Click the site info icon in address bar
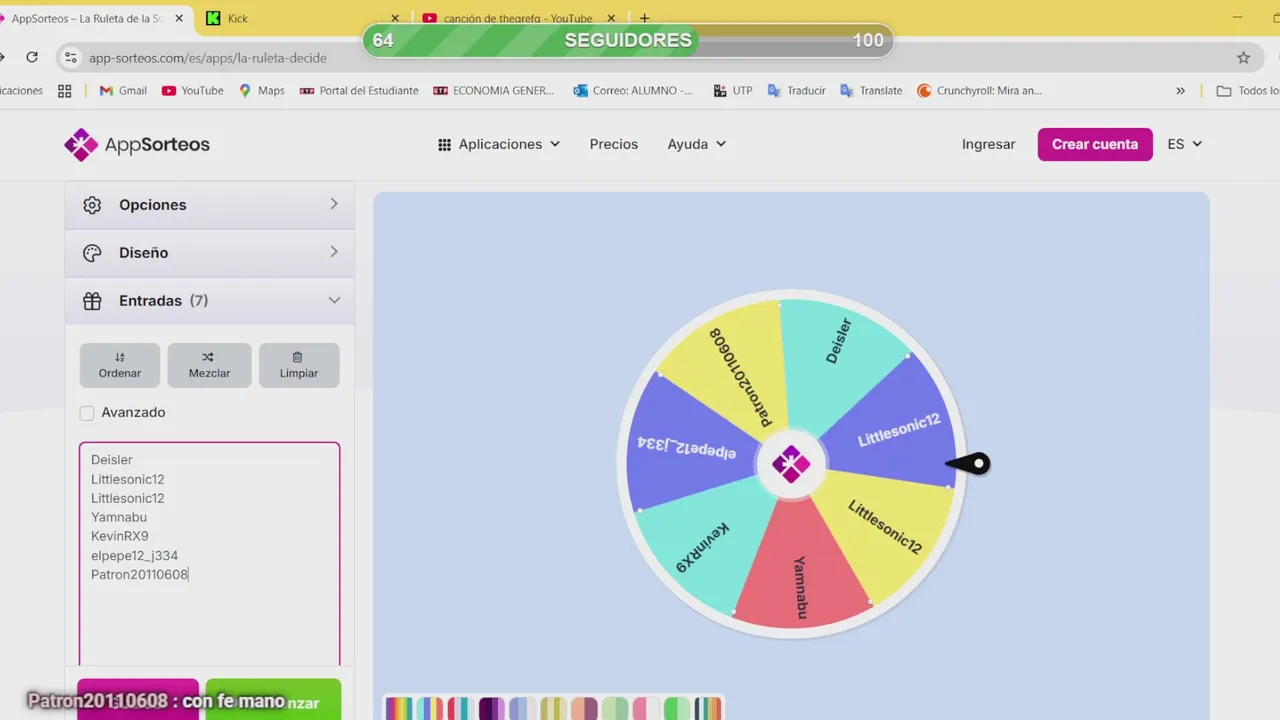The width and height of the screenshot is (1280, 720). (71, 58)
